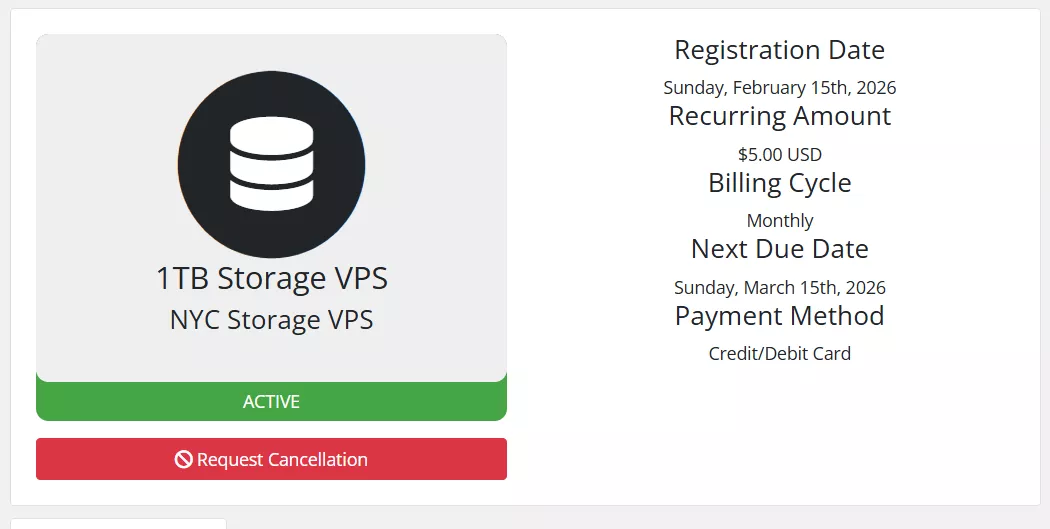Select the Credit/Debit Card payment value
This screenshot has width=1050, height=529.
point(779,353)
